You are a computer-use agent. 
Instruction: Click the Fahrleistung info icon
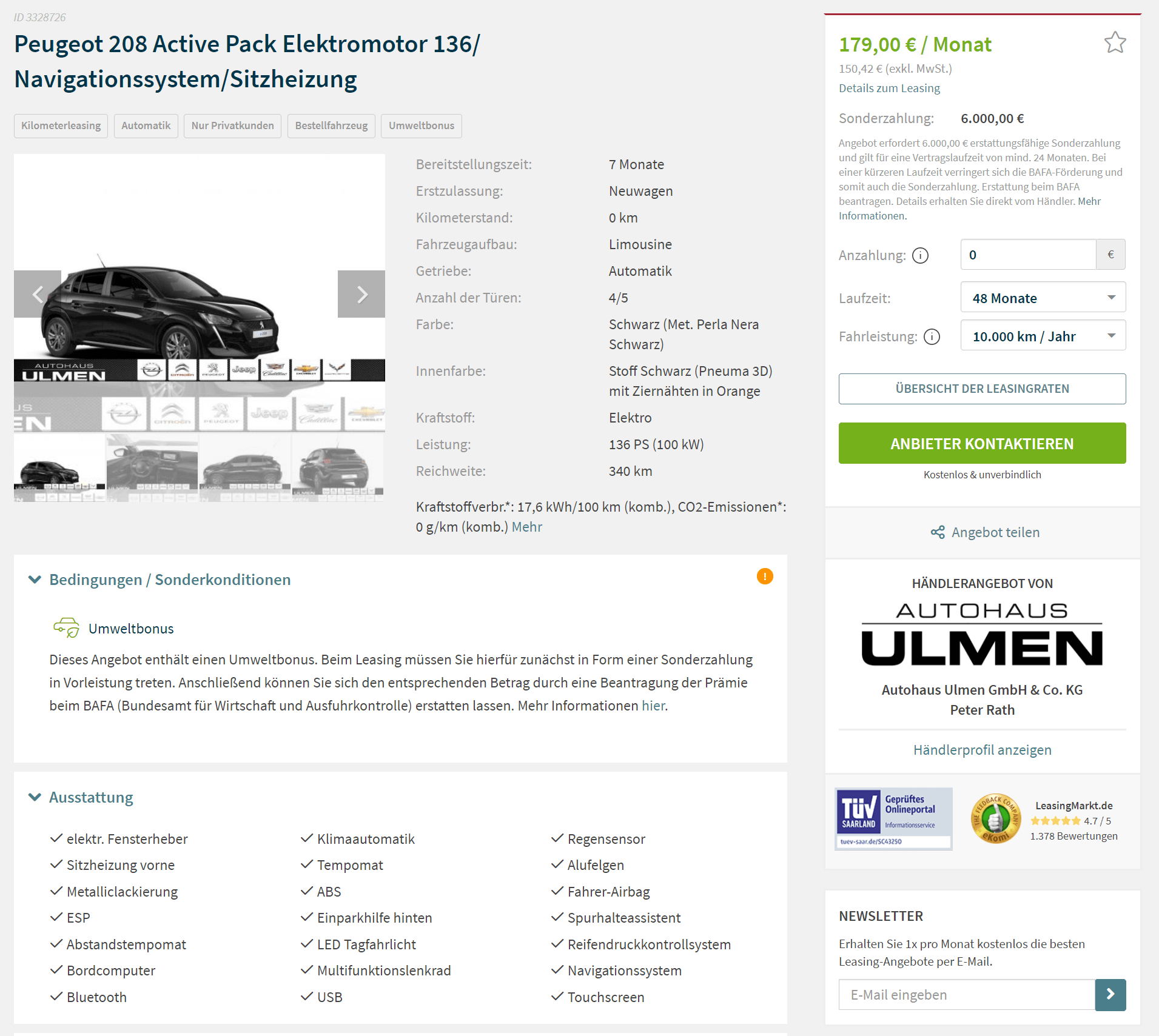tap(932, 336)
